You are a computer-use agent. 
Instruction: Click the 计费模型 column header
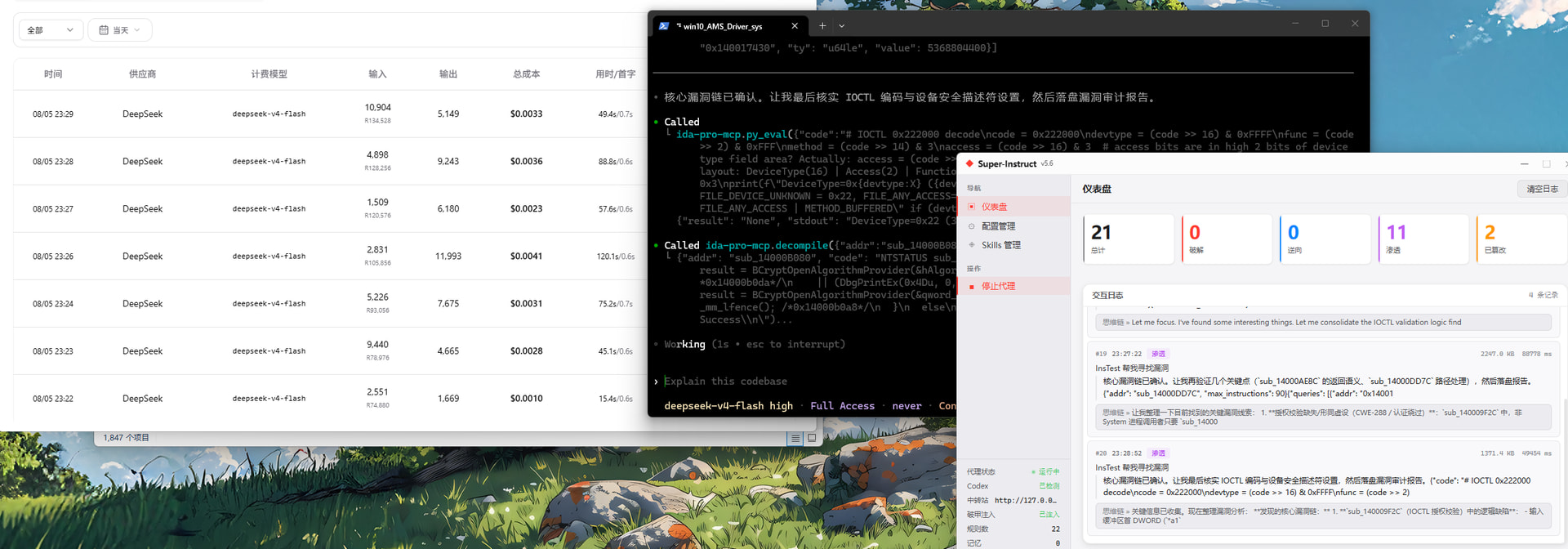[x=269, y=74]
